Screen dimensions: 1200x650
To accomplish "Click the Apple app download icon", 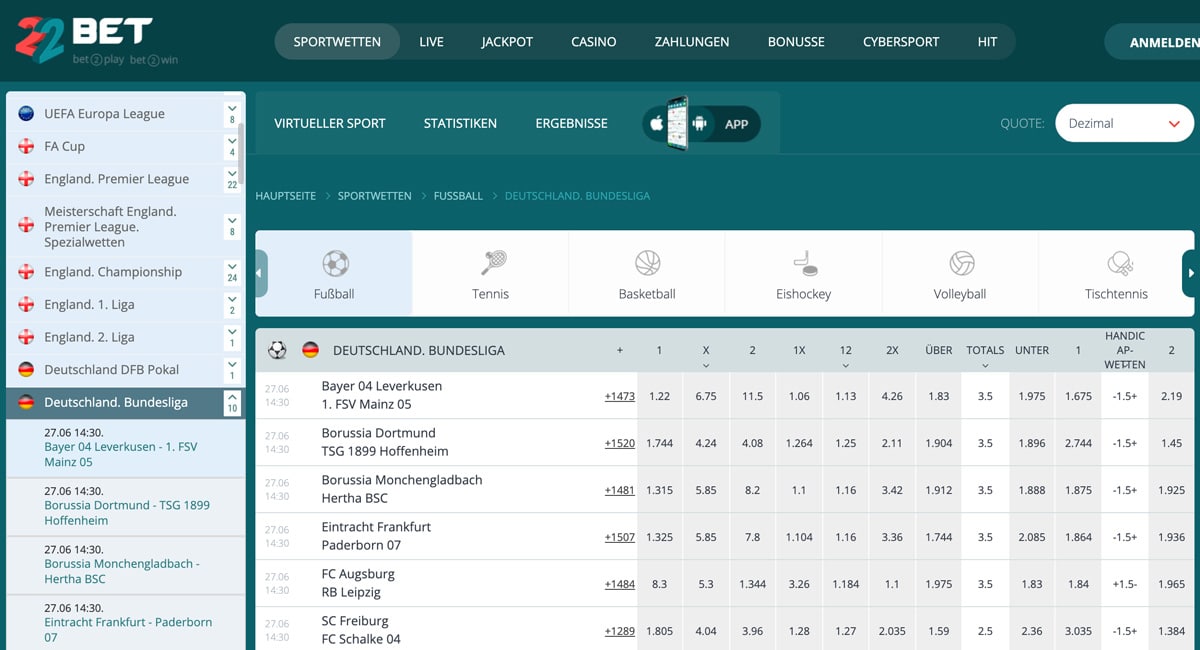I will tap(657, 124).
